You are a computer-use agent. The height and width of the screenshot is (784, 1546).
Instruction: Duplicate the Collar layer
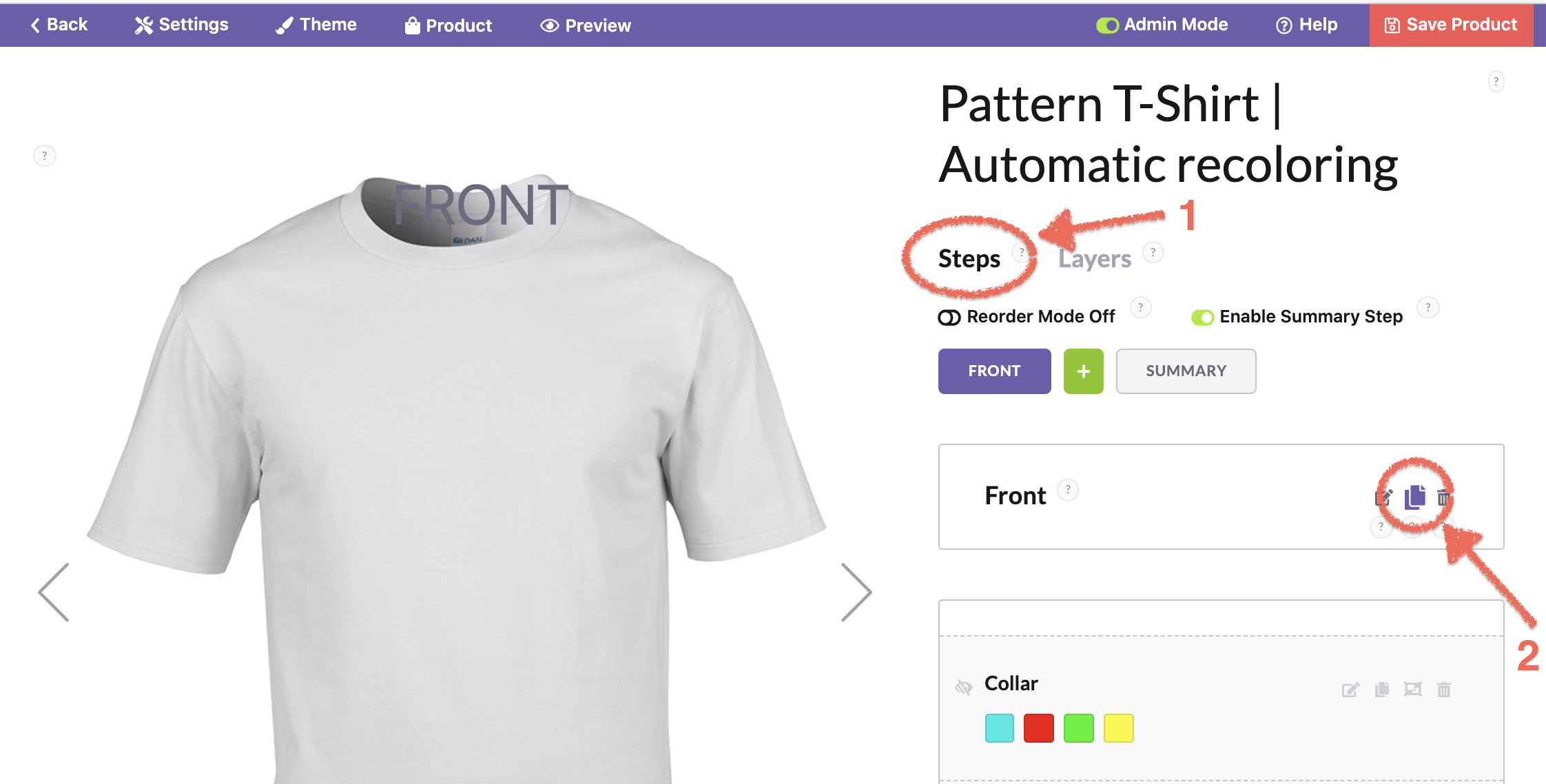tap(1382, 690)
